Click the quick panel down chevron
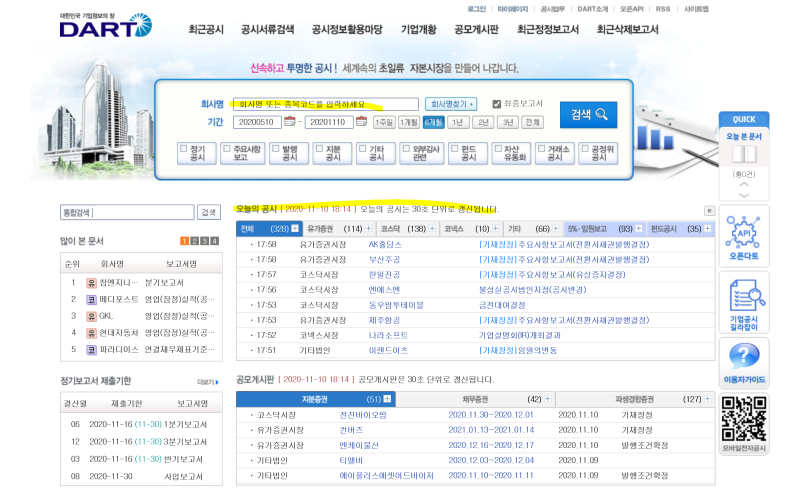 tap(744, 196)
